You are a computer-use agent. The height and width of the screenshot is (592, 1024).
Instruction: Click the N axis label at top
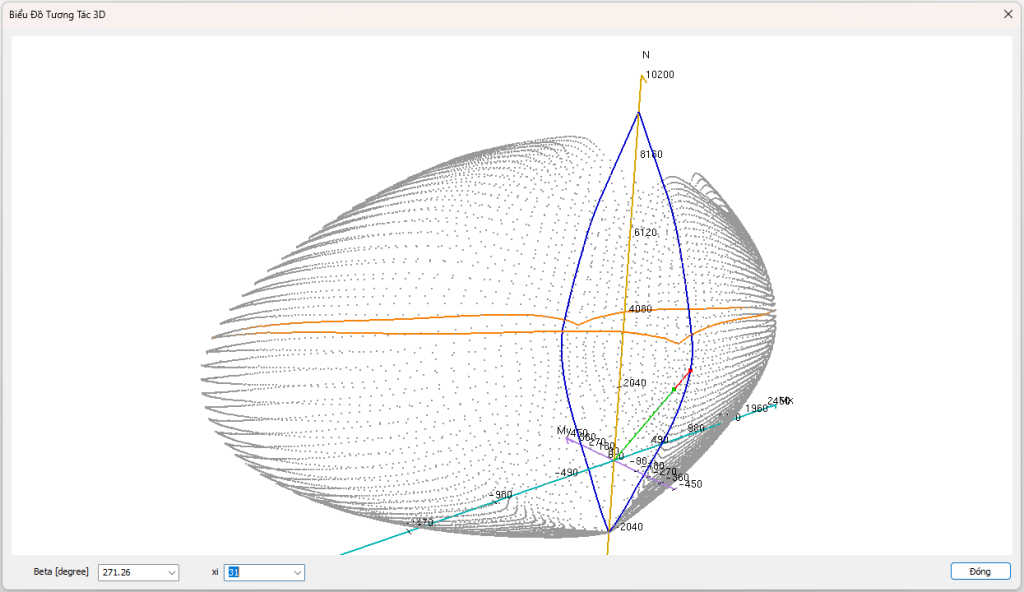pyautogui.click(x=646, y=55)
